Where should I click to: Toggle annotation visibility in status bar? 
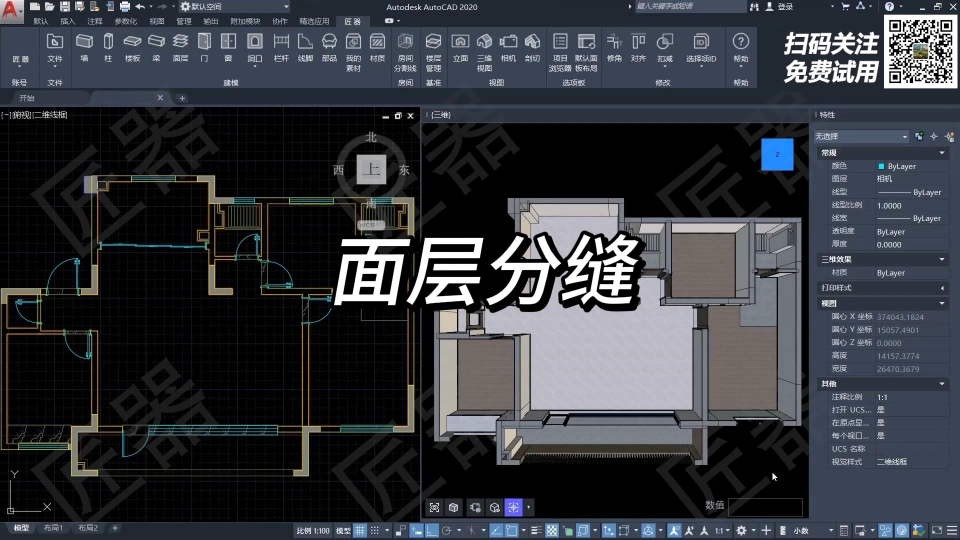[673, 530]
